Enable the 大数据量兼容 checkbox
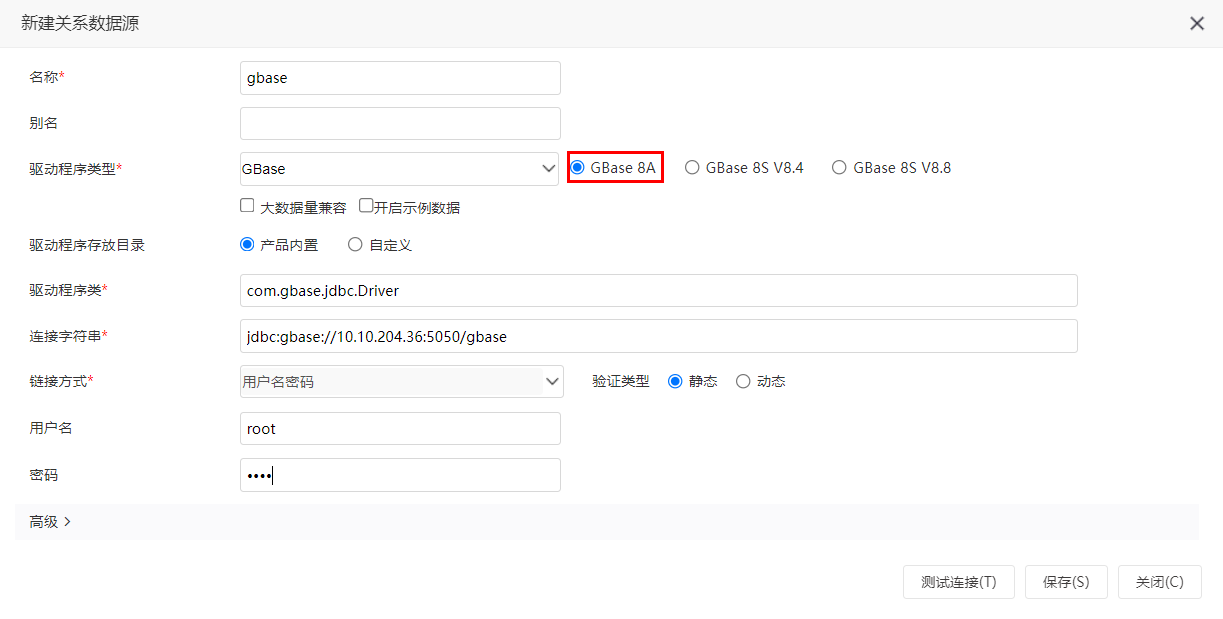Screen dimensions: 1223x619 click(247, 206)
